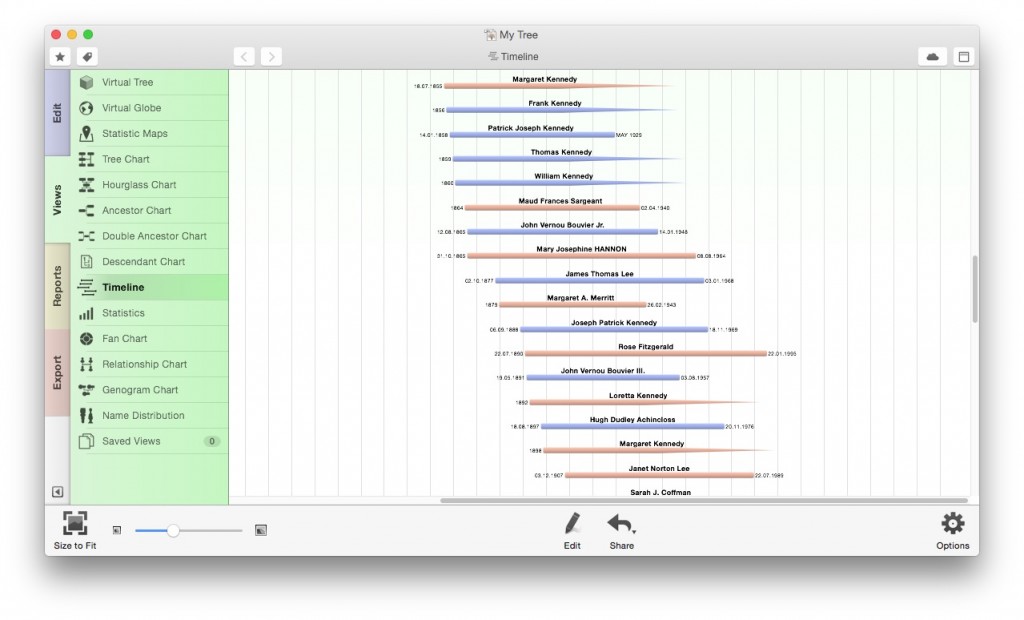Select the Saved Views count badge
This screenshot has width=1024, height=620.
[212, 441]
